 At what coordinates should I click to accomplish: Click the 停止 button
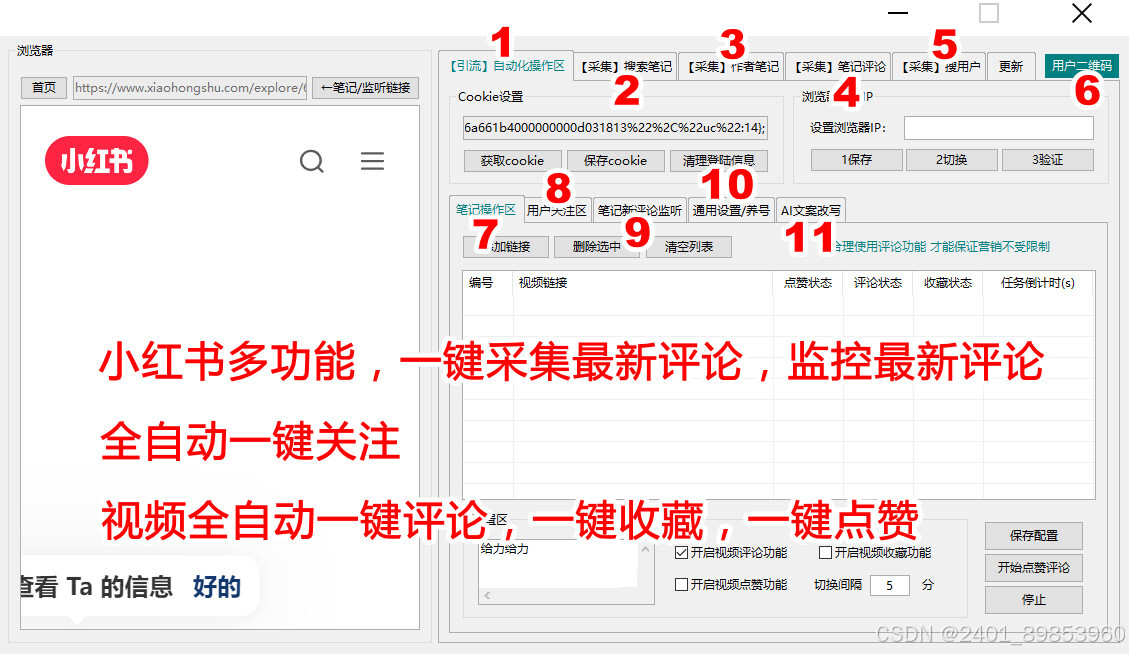[x=1033, y=599]
